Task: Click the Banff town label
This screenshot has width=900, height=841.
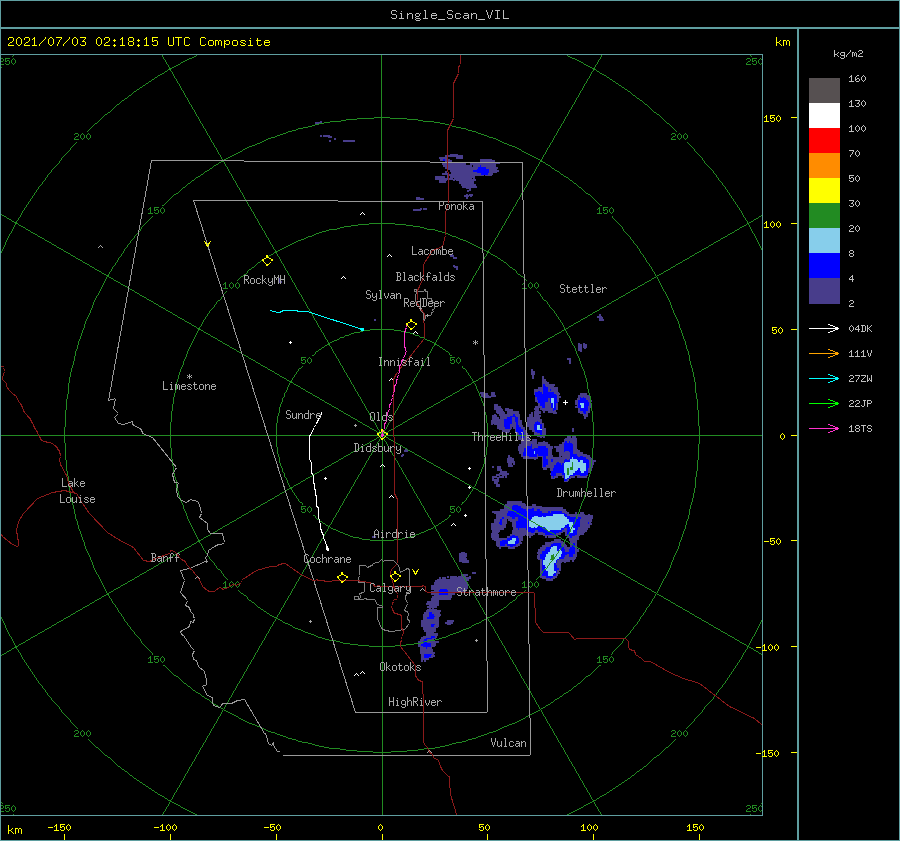Action: (x=165, y=558)
